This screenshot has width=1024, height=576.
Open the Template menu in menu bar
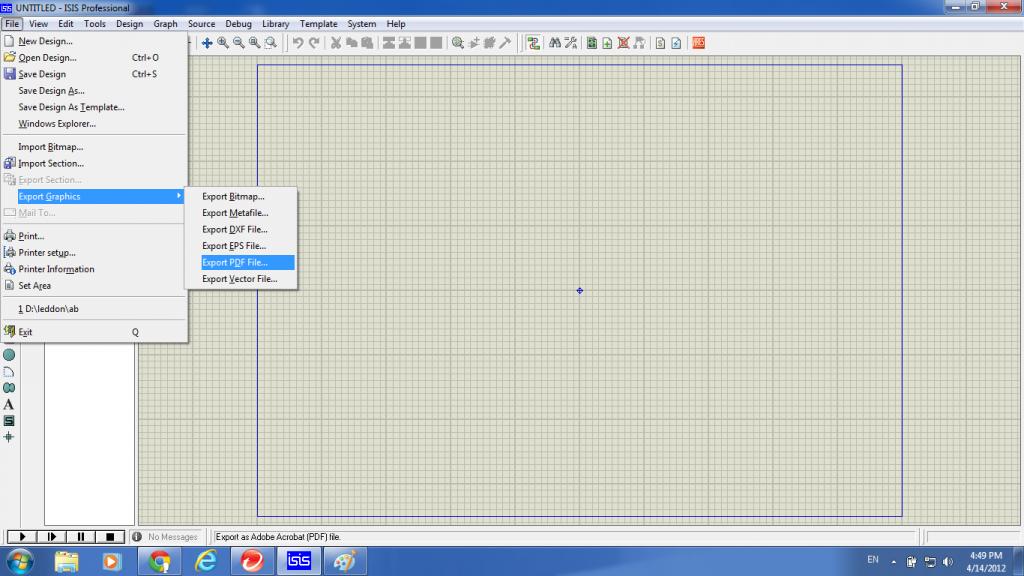coord(319,23)
